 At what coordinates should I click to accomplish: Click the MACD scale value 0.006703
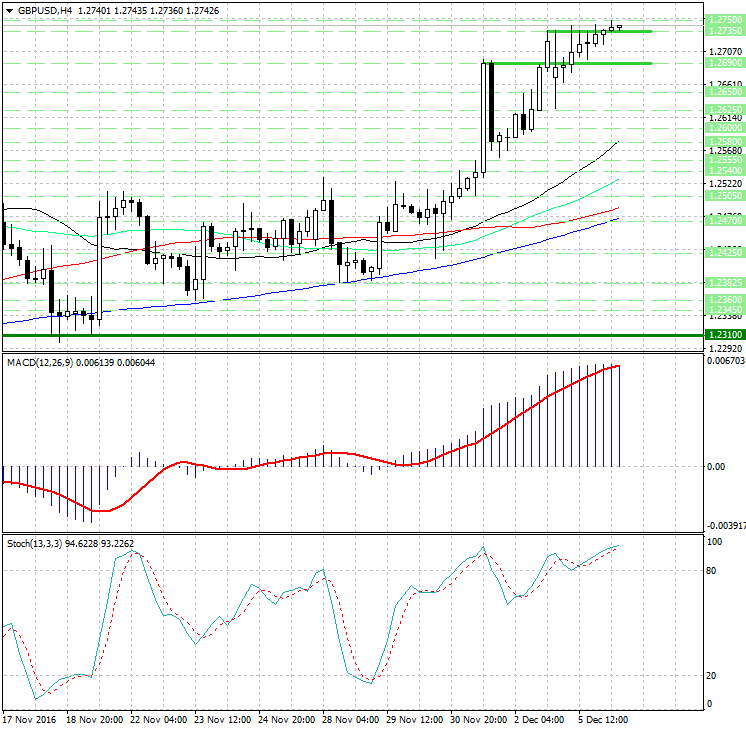coord(726,361)
